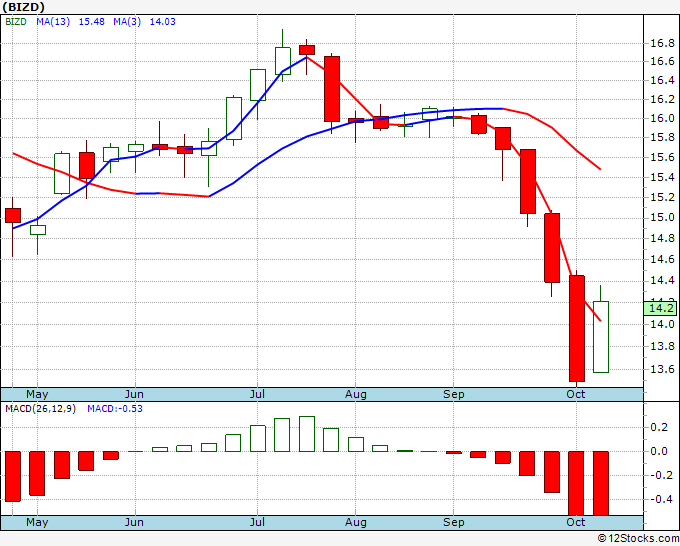Screen dimensions: 680x546
Task: Select the MACD:-0.53 value readout
Action: (x=115, y=409)
